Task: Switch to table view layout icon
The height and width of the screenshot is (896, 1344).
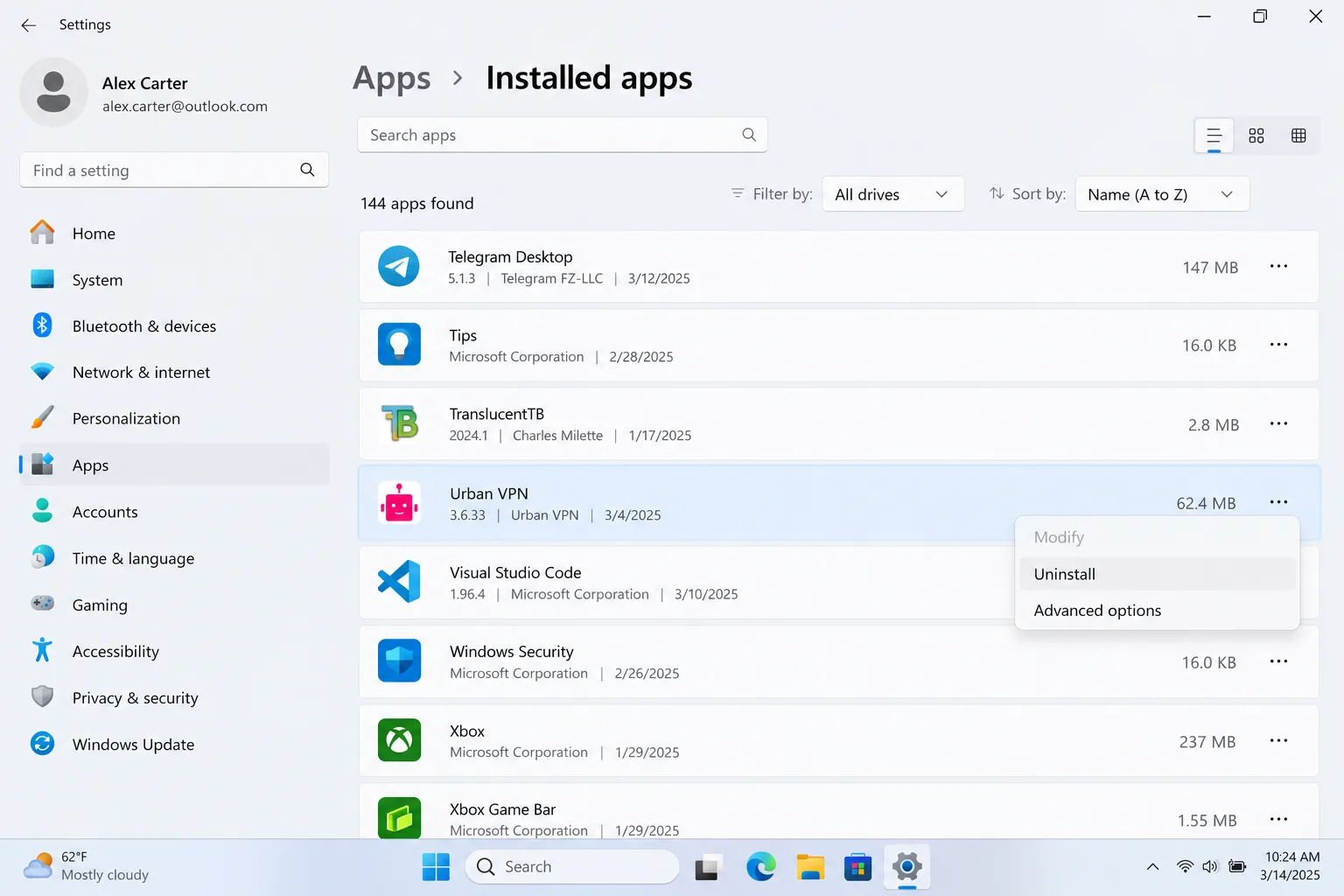Action: click(1298, 136)
